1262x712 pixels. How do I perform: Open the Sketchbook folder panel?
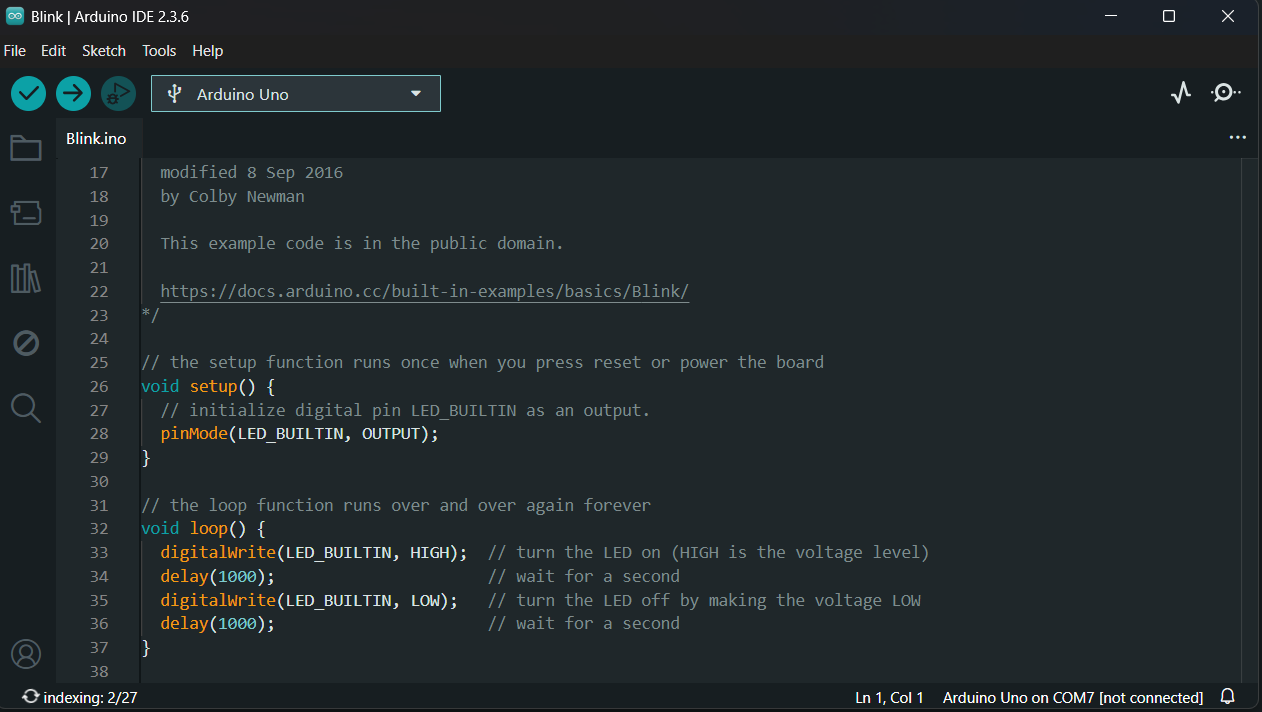pos(26,149)
